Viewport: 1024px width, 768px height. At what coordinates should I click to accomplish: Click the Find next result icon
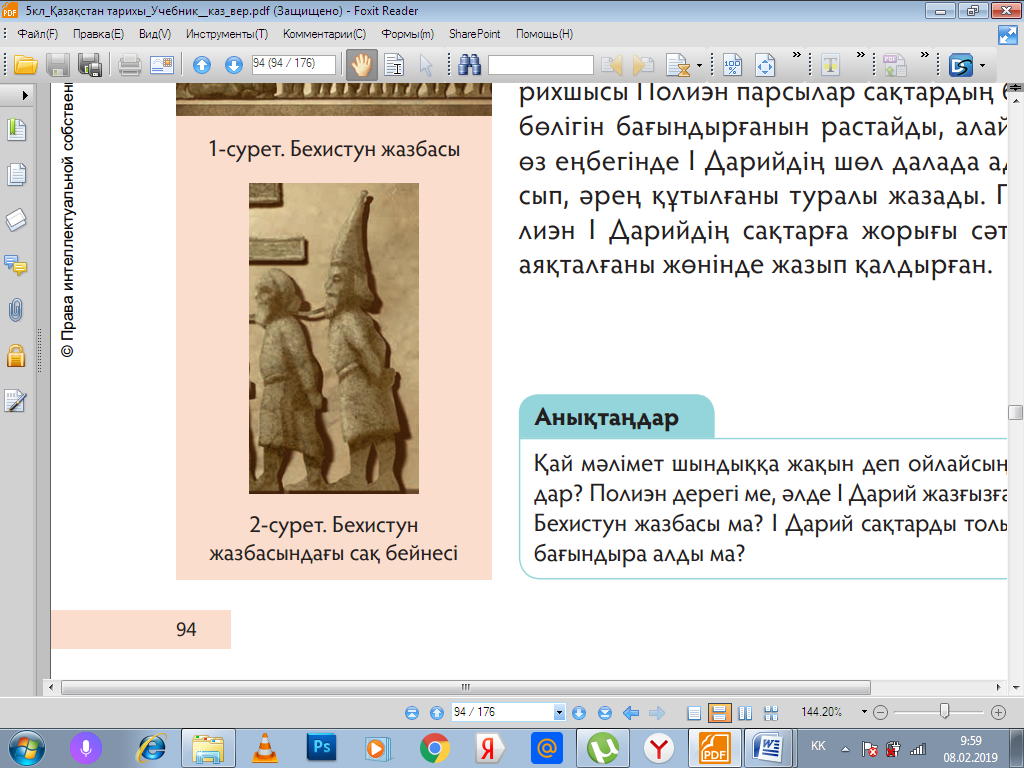coord(643,65)
